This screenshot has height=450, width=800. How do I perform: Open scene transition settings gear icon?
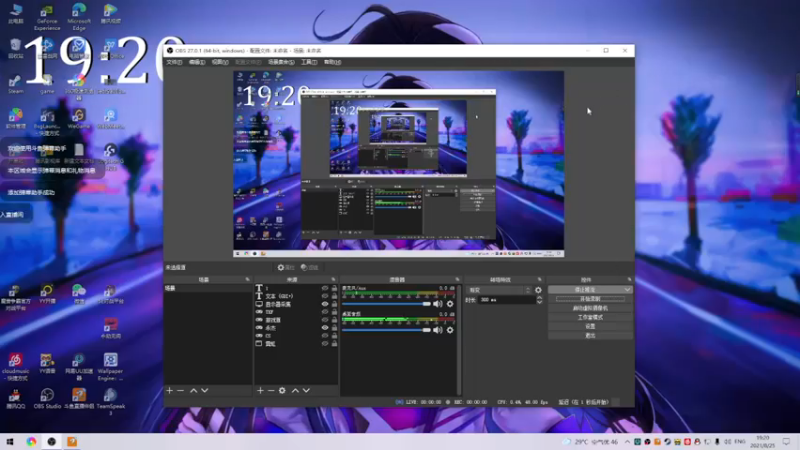pyautogui.click(x=538, y=290)
